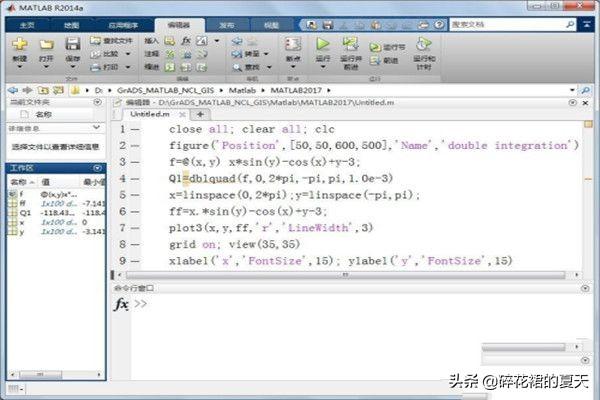The width and height of the screenshot is (600, 400).
Task: Switch to the Apps ribbon tab
Action: pos(123,25)
